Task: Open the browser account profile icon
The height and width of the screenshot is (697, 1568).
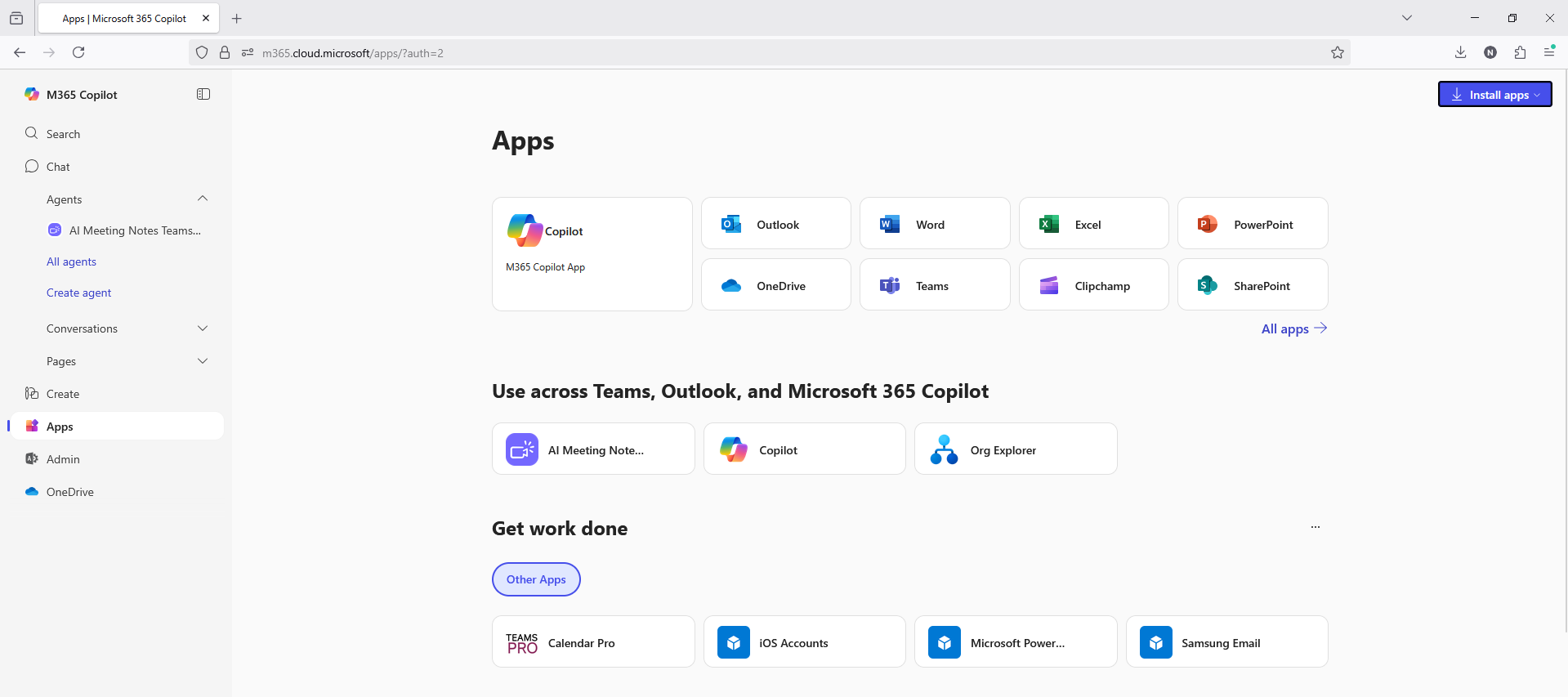Action: point(1490,52)
